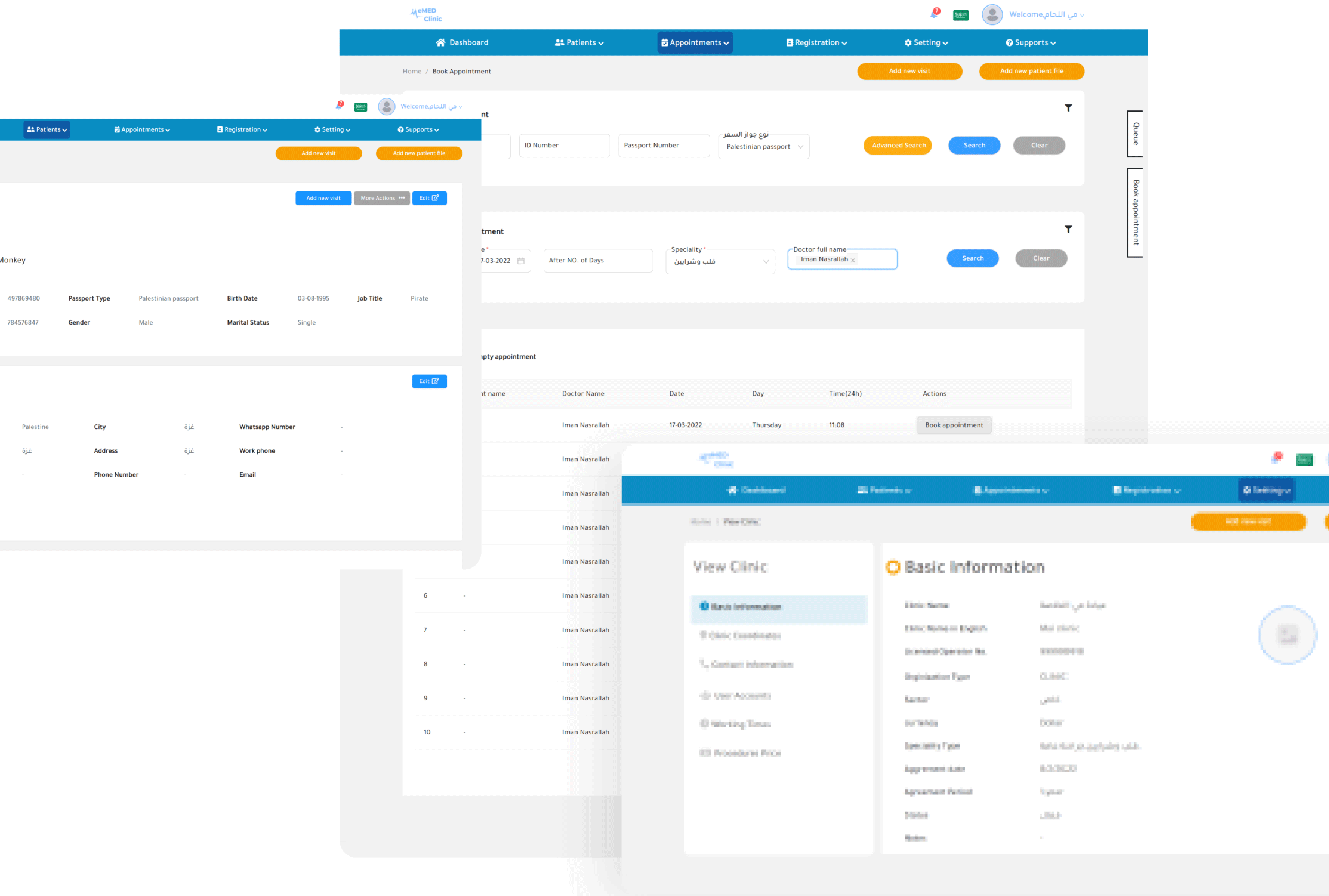1329x896 pixels.
Task: Click Thursday cell in appointment table
Action: click(x=766, y=425)
